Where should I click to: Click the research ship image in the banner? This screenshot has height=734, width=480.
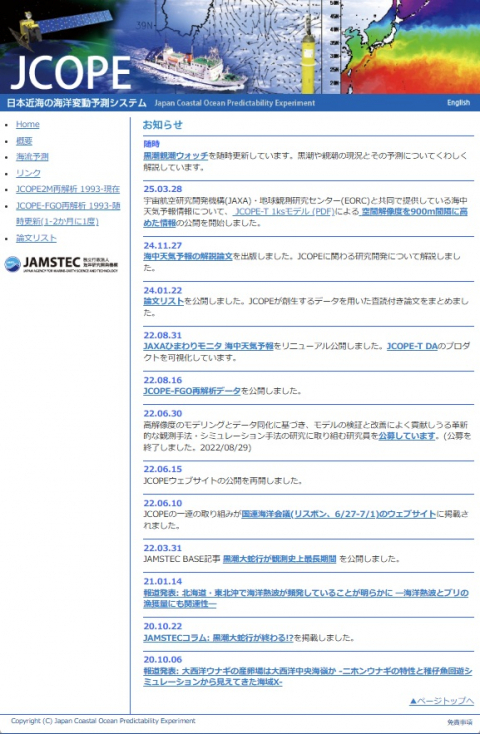coord(188,66)
